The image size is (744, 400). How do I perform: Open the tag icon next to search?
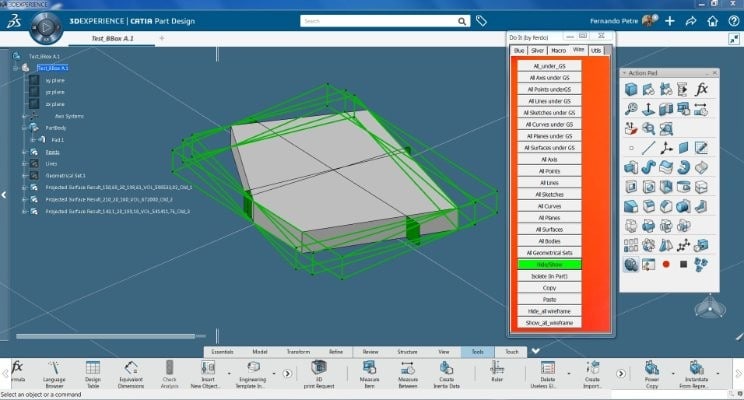tap(481, 21)
